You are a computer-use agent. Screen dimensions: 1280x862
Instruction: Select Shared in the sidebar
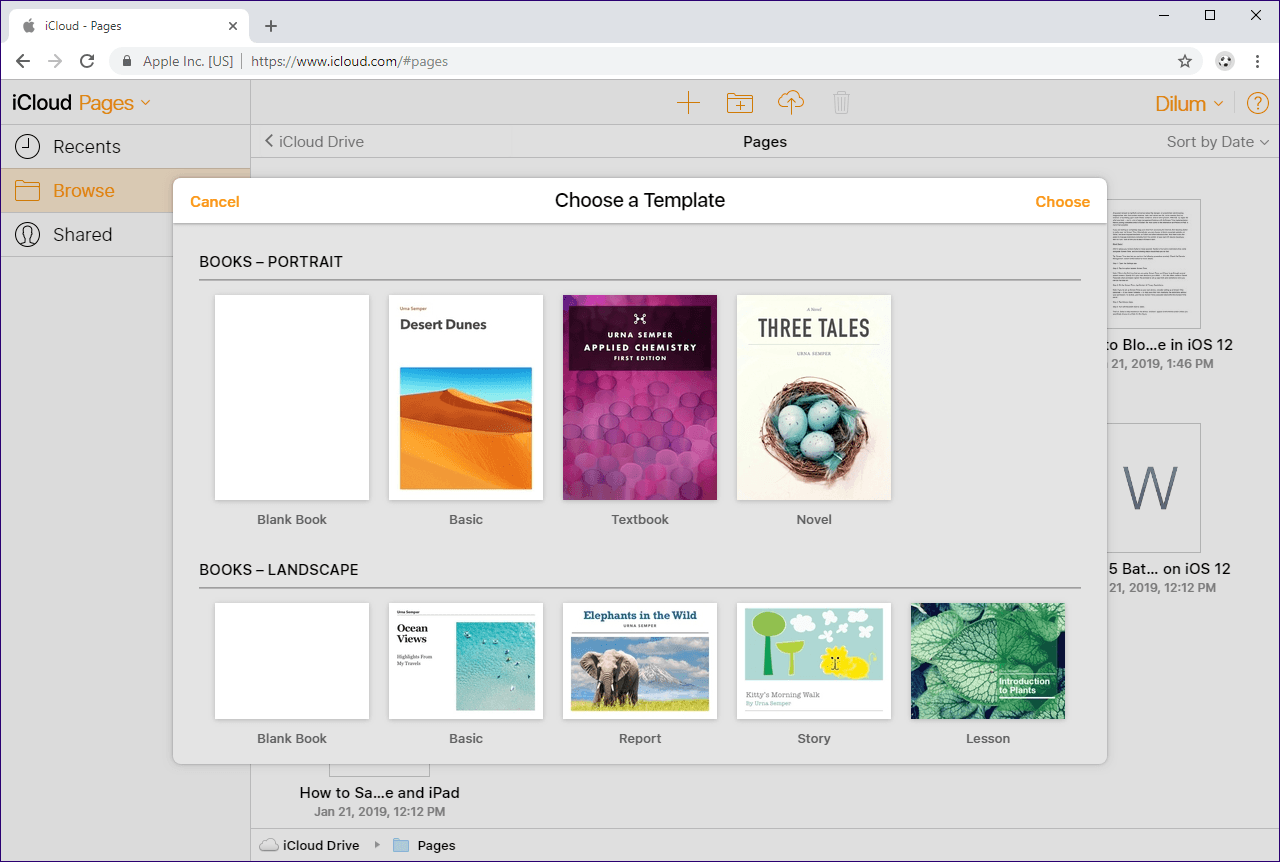(125, 235)
